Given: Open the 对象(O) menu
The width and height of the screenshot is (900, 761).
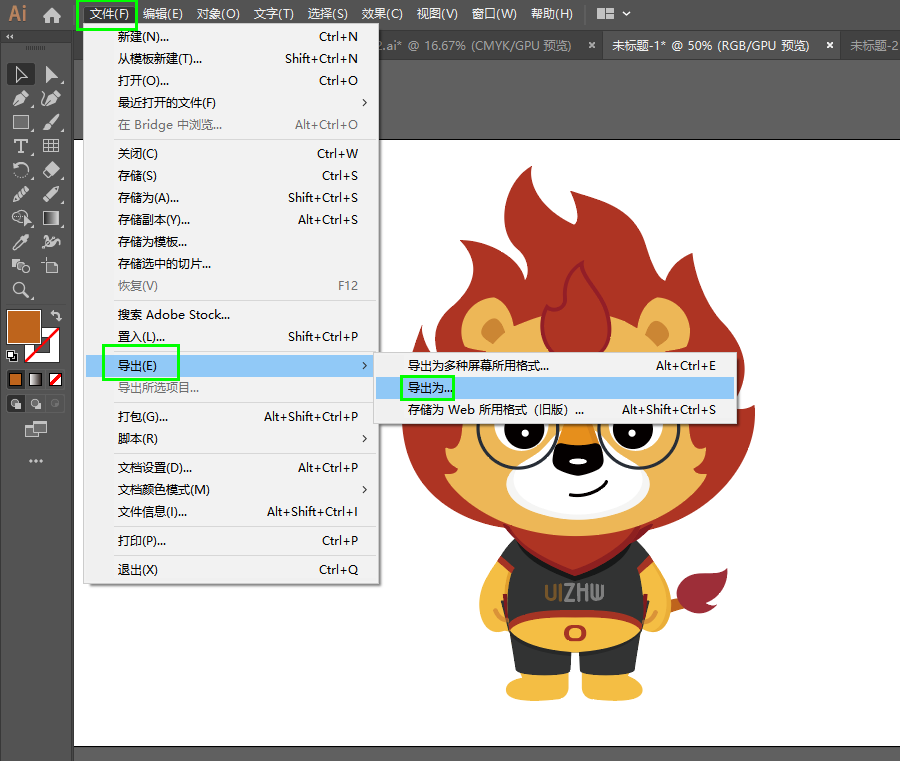Looking at the screenshot, I should pyautogui.click(x=218, y=14).
